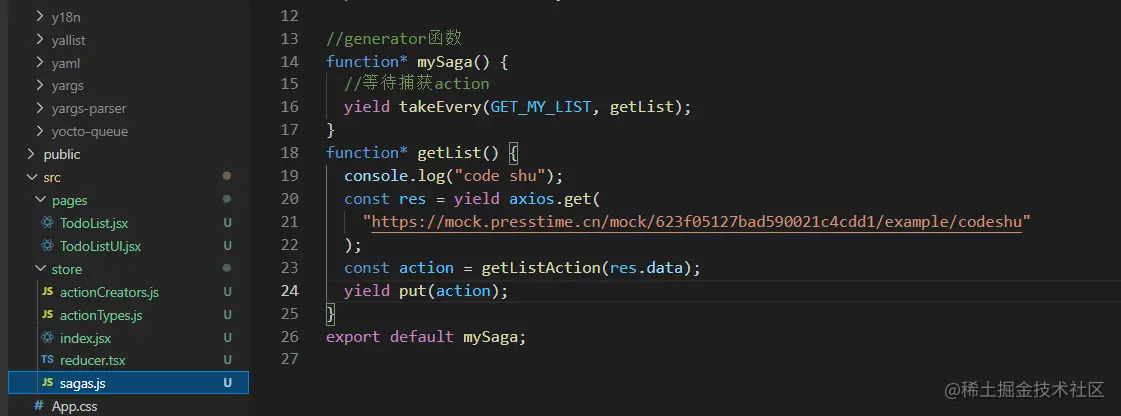Expand the public folder

click(x=31, y=154)
